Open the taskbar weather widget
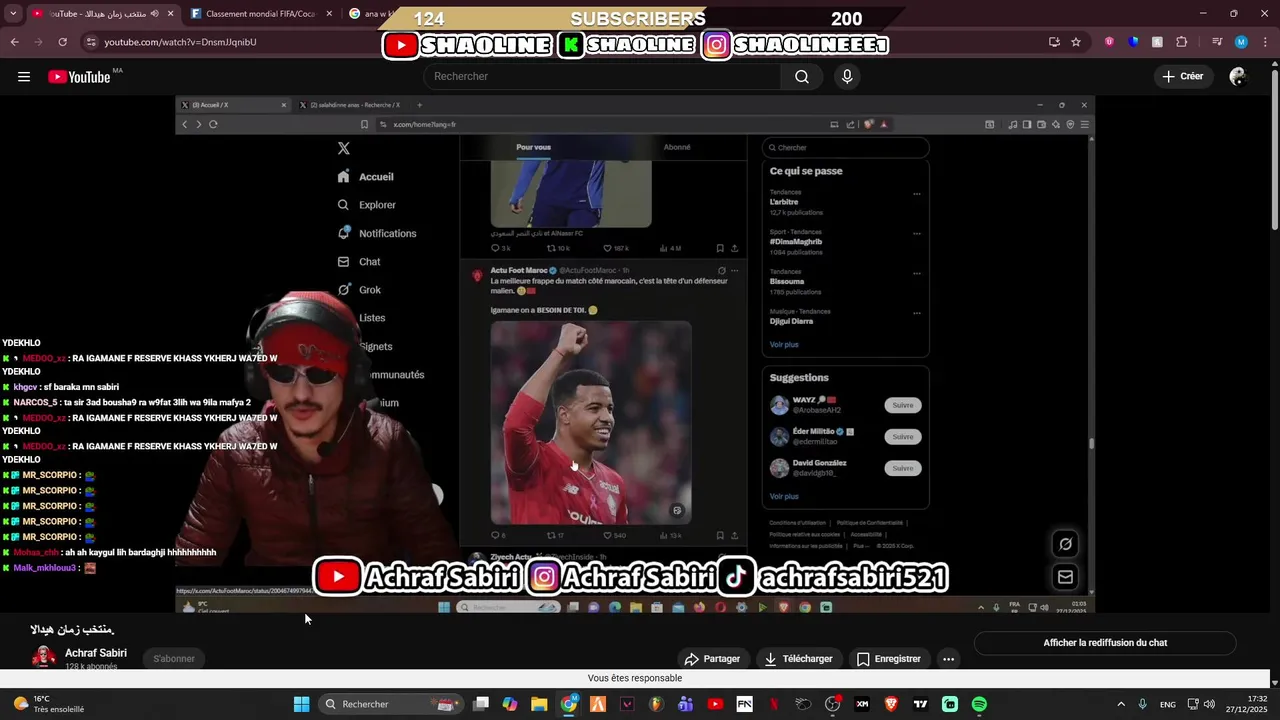Viewport: 1280px width, 720px height. (x=48, y=704)
